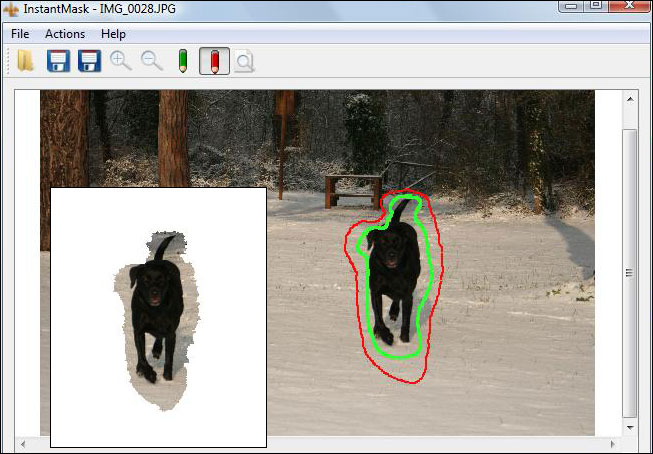The width and height of the screenshot is (653, 454).
Task: Click the horizontal scrollbar right arrow
Action: point(612,442)
